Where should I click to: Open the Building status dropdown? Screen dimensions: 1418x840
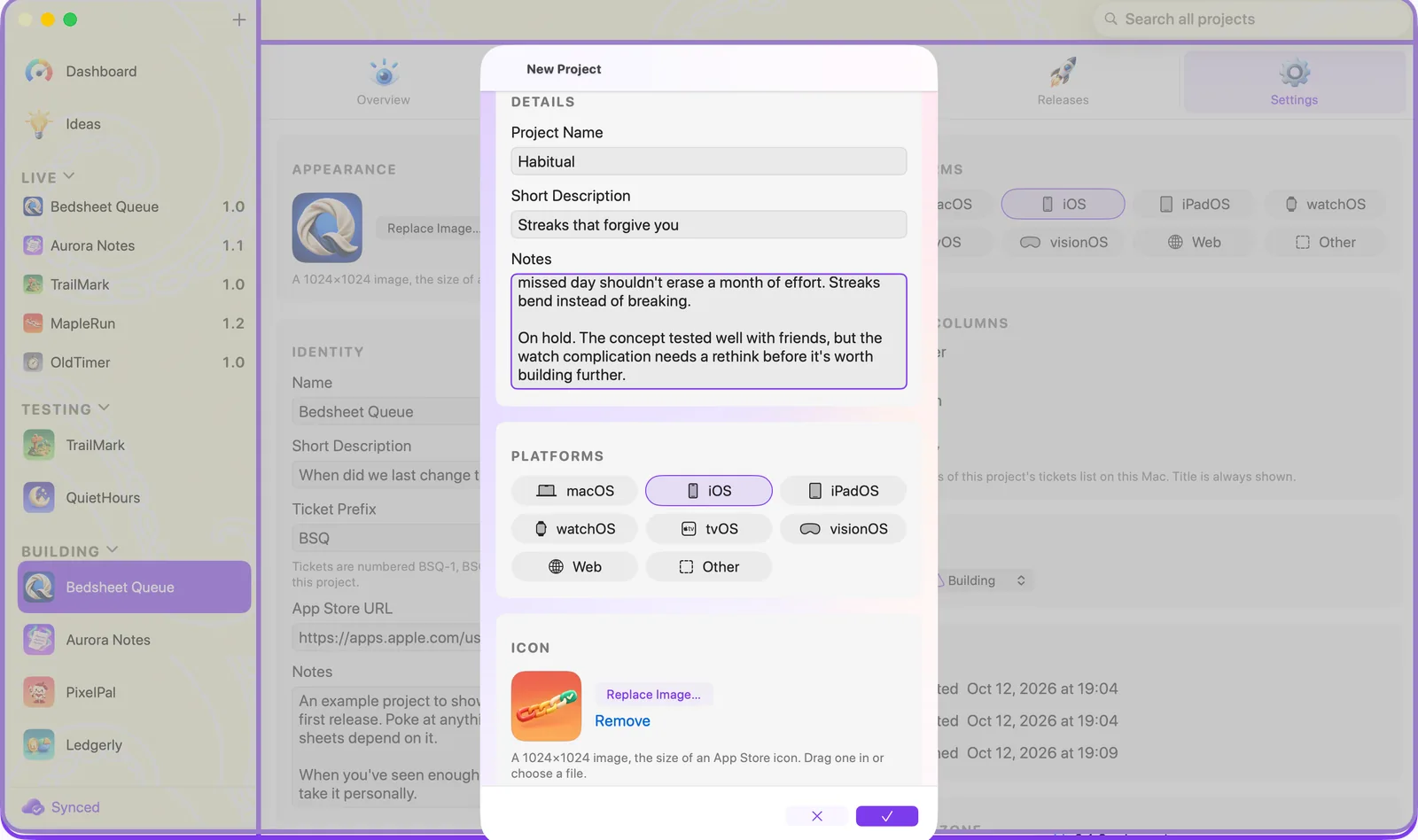pos(984,580)
